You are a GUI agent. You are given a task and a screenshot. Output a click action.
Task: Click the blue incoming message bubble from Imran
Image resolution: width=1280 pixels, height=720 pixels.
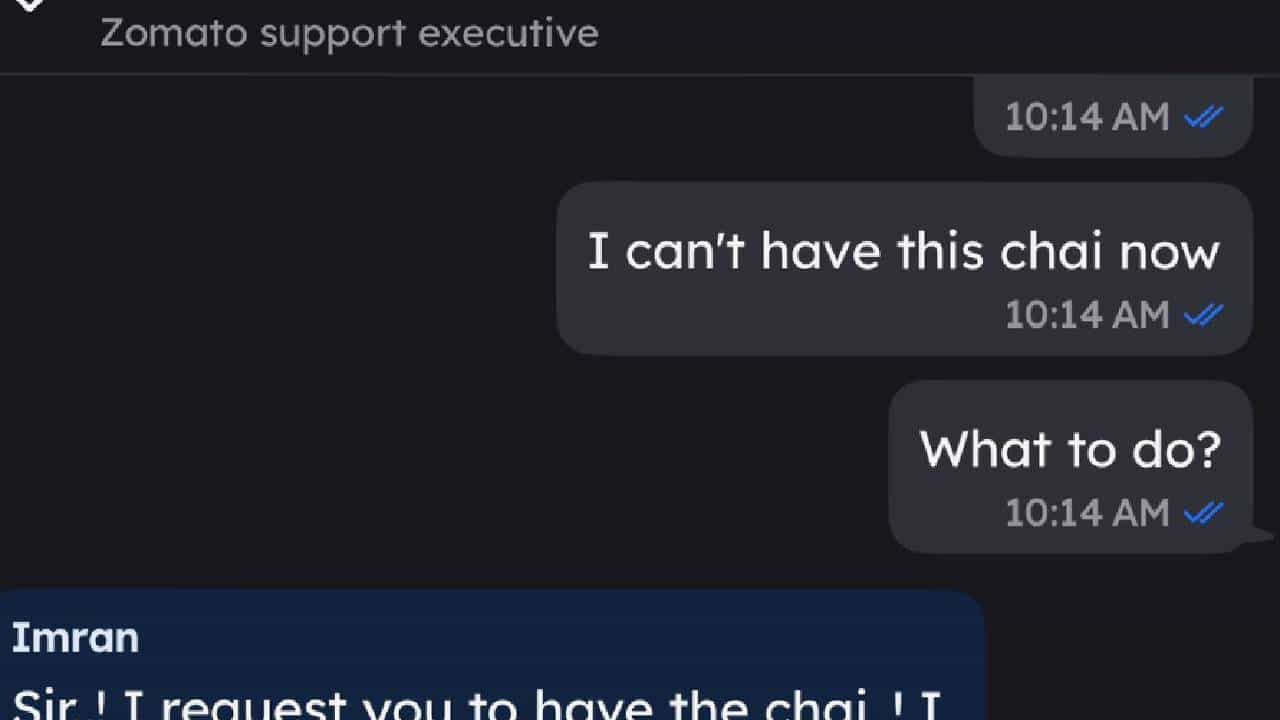pyautogui.click(x=492, y=655)
